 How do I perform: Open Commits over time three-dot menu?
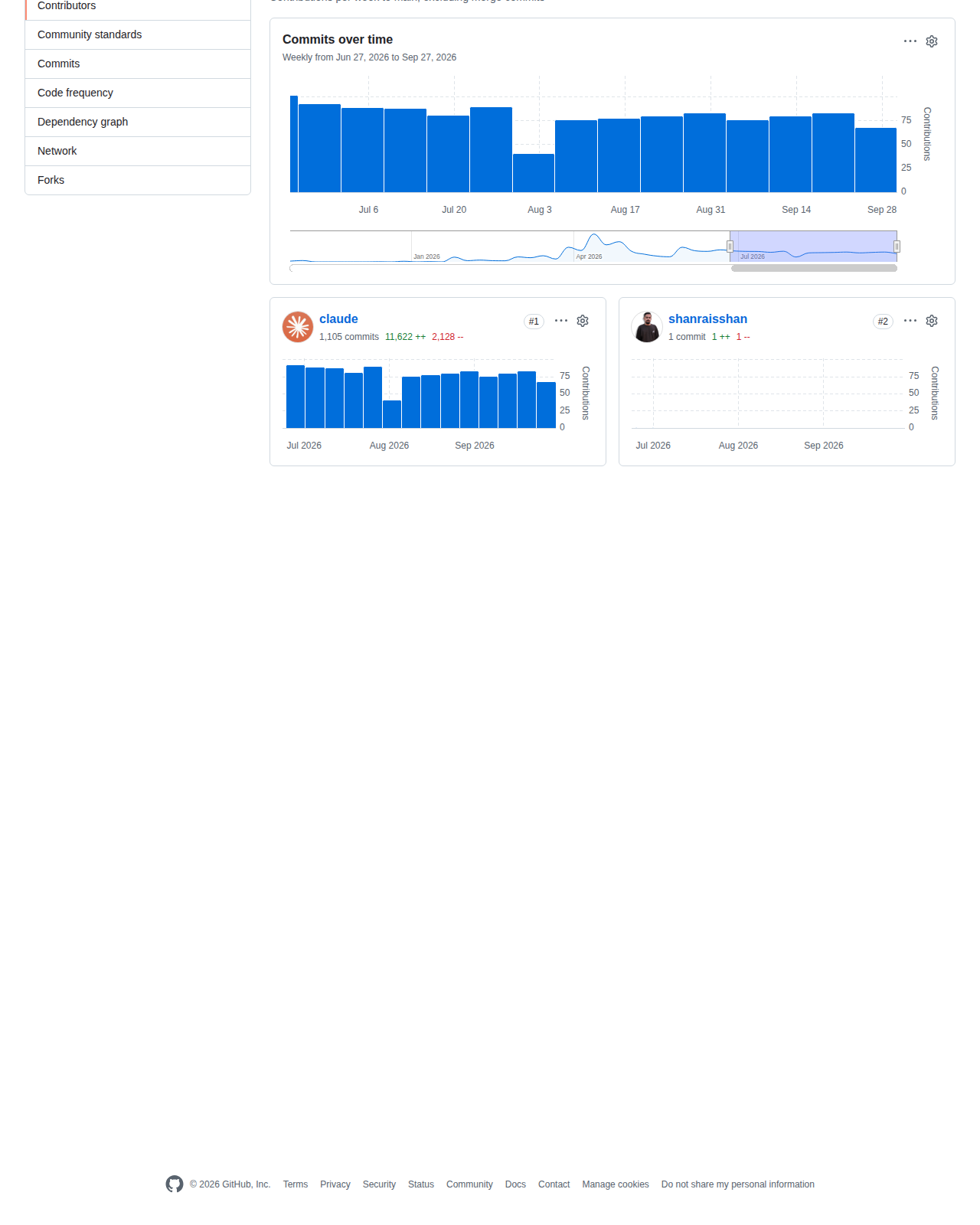pos(910,41)
